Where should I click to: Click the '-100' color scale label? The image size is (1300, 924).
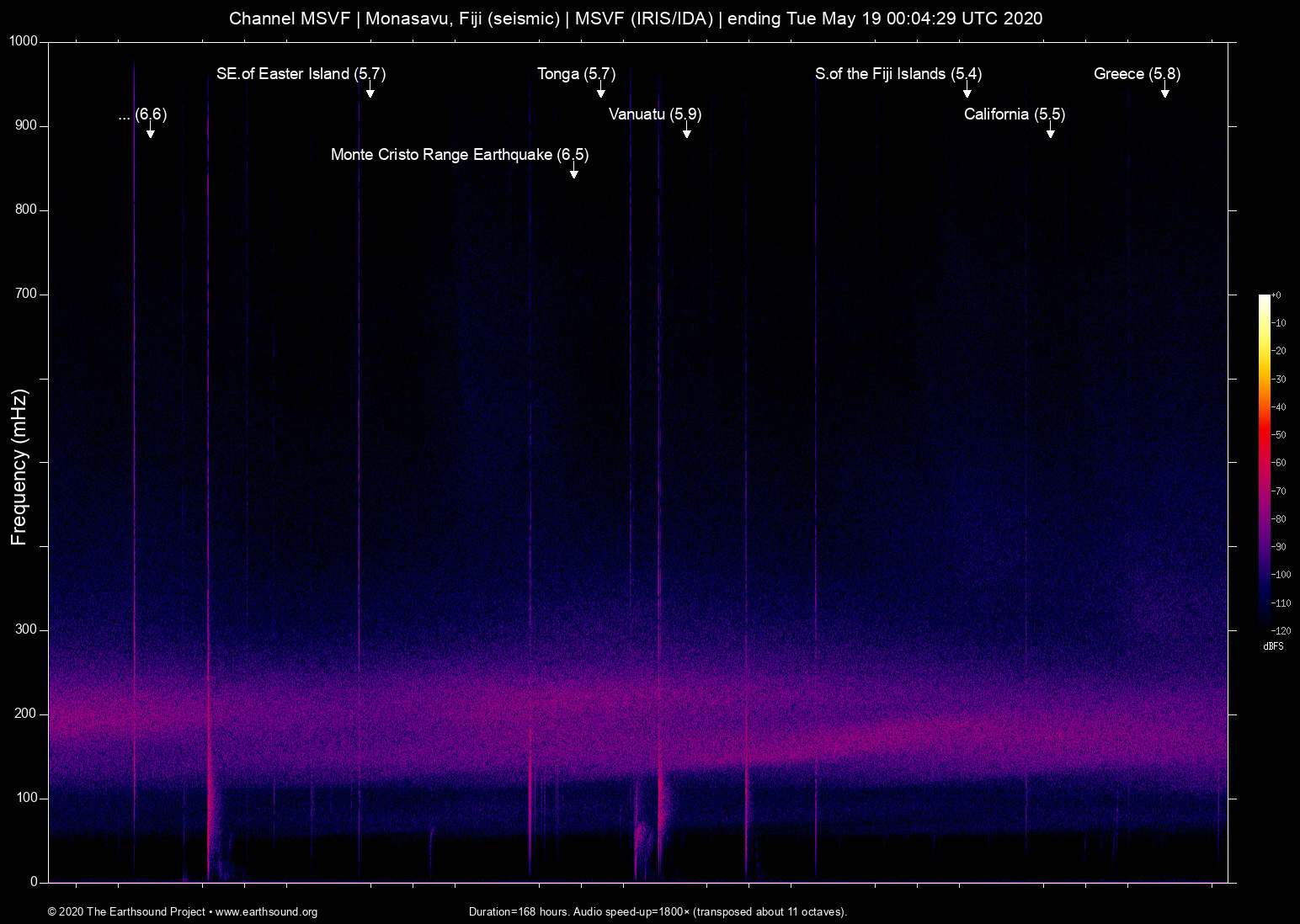pyautogui.click(x=1281, y=575)
